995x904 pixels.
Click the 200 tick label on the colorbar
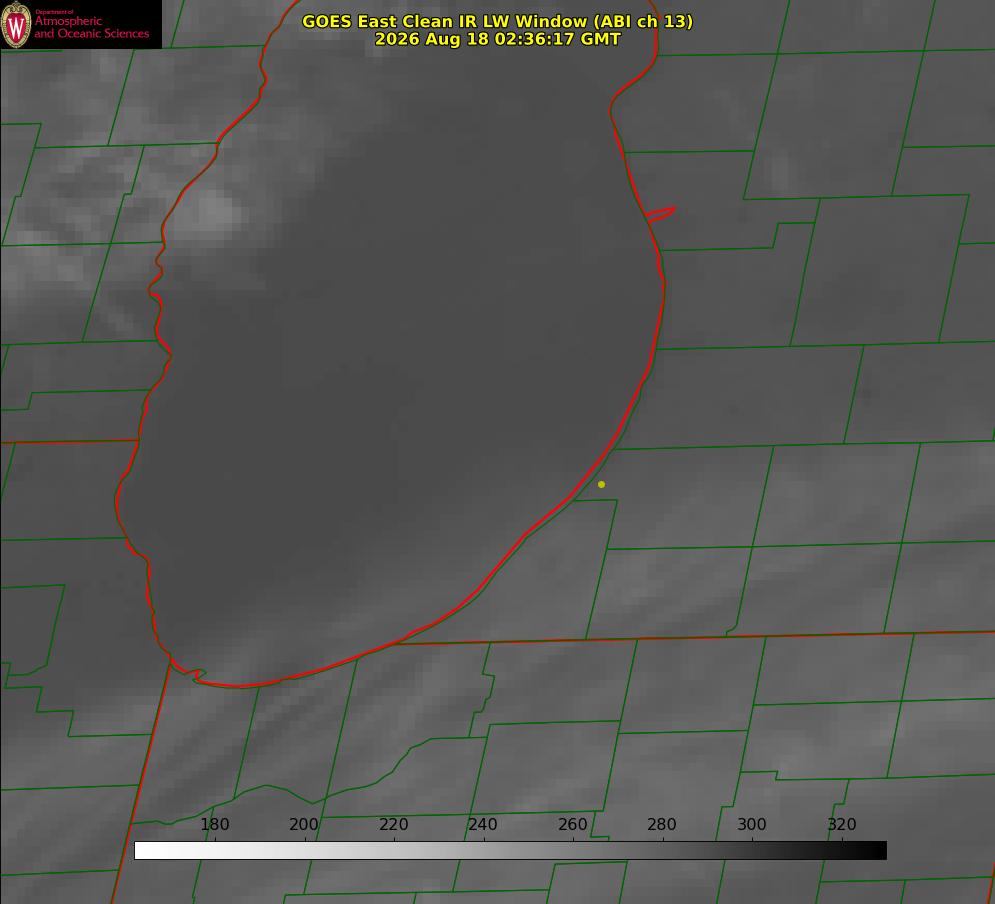[303, 824]
